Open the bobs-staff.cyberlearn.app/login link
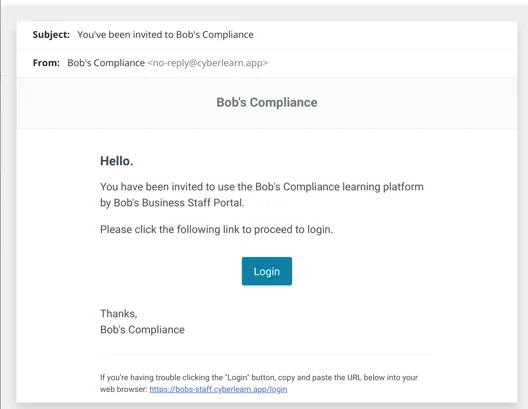The height and width of the screenshot is (409, 528). [218, 389]
